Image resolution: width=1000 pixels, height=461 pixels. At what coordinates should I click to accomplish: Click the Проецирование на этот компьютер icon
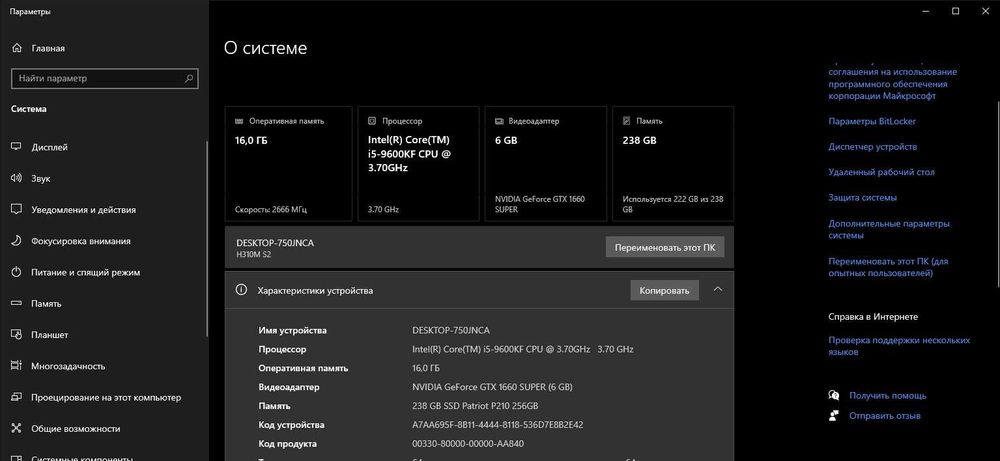click(x=17, y=397)
